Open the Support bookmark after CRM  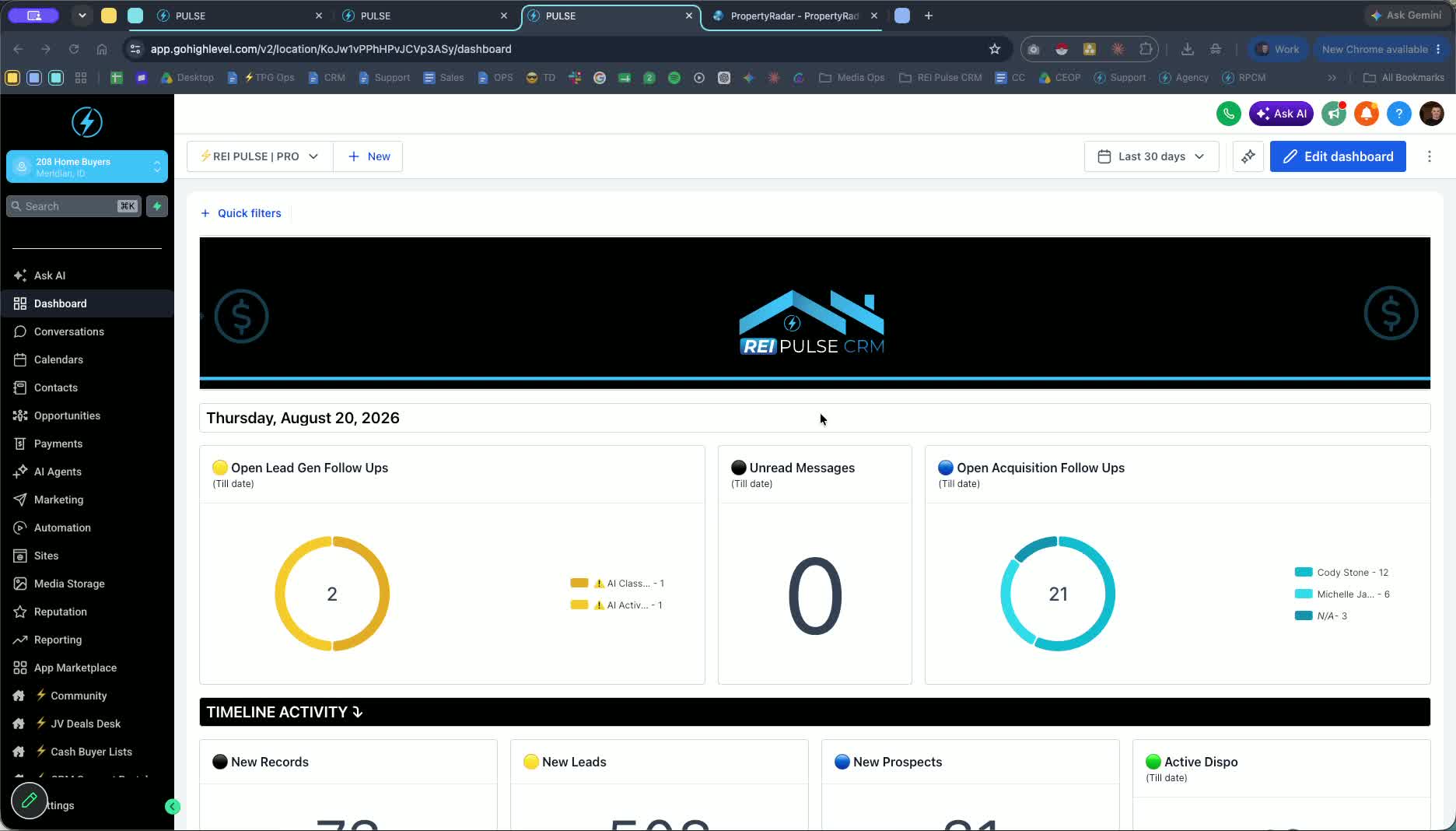pyautogui.click(x=384, y=78)
